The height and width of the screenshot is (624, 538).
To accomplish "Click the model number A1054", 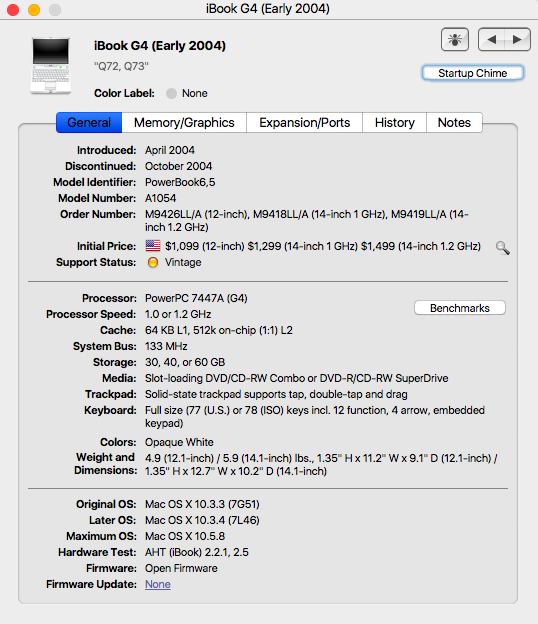I will pyautogui.click(x=160, y=198).
